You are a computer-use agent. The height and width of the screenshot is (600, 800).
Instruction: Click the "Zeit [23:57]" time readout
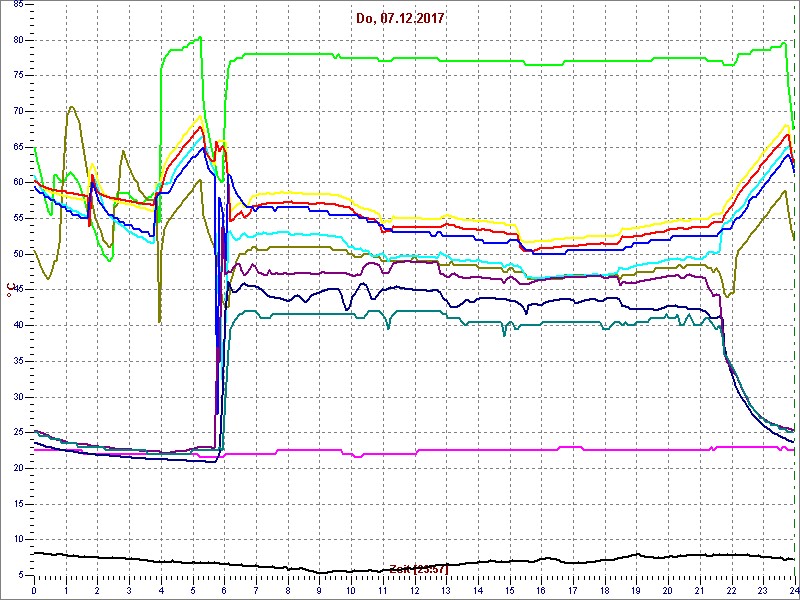[418, 568]
